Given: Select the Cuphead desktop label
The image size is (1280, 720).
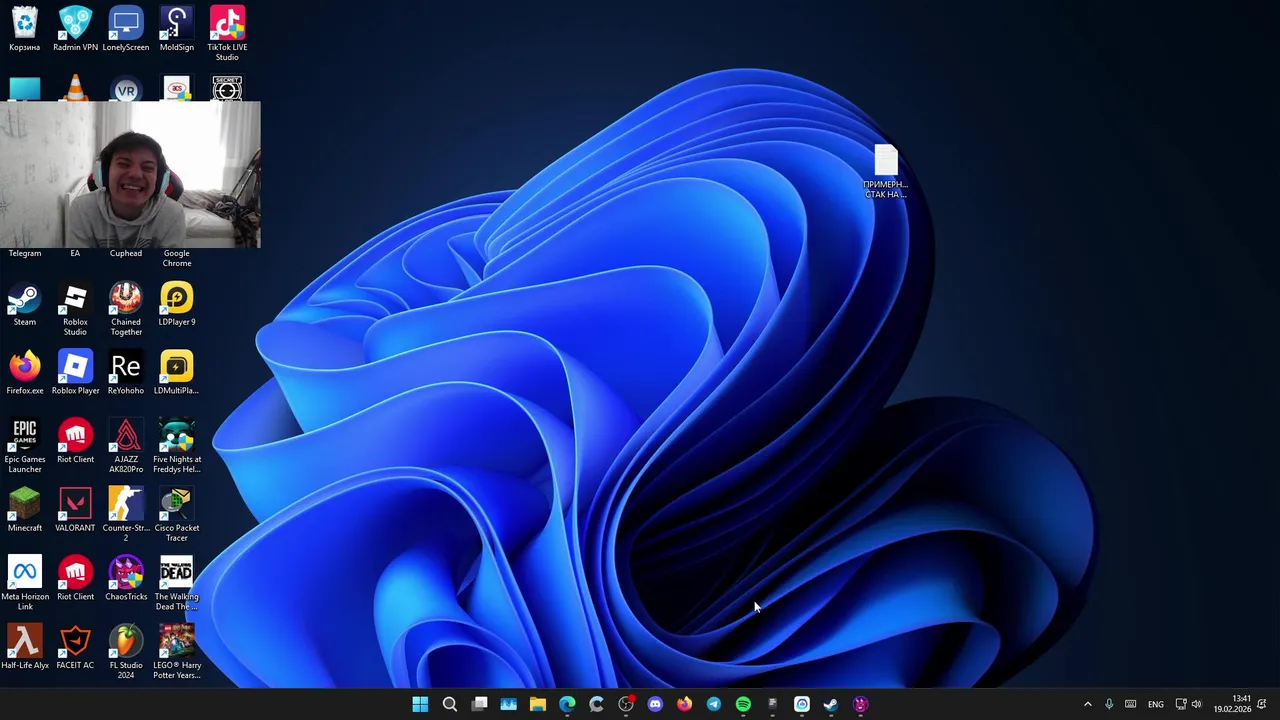Looking at the screenshot, I should coord(126,253).
